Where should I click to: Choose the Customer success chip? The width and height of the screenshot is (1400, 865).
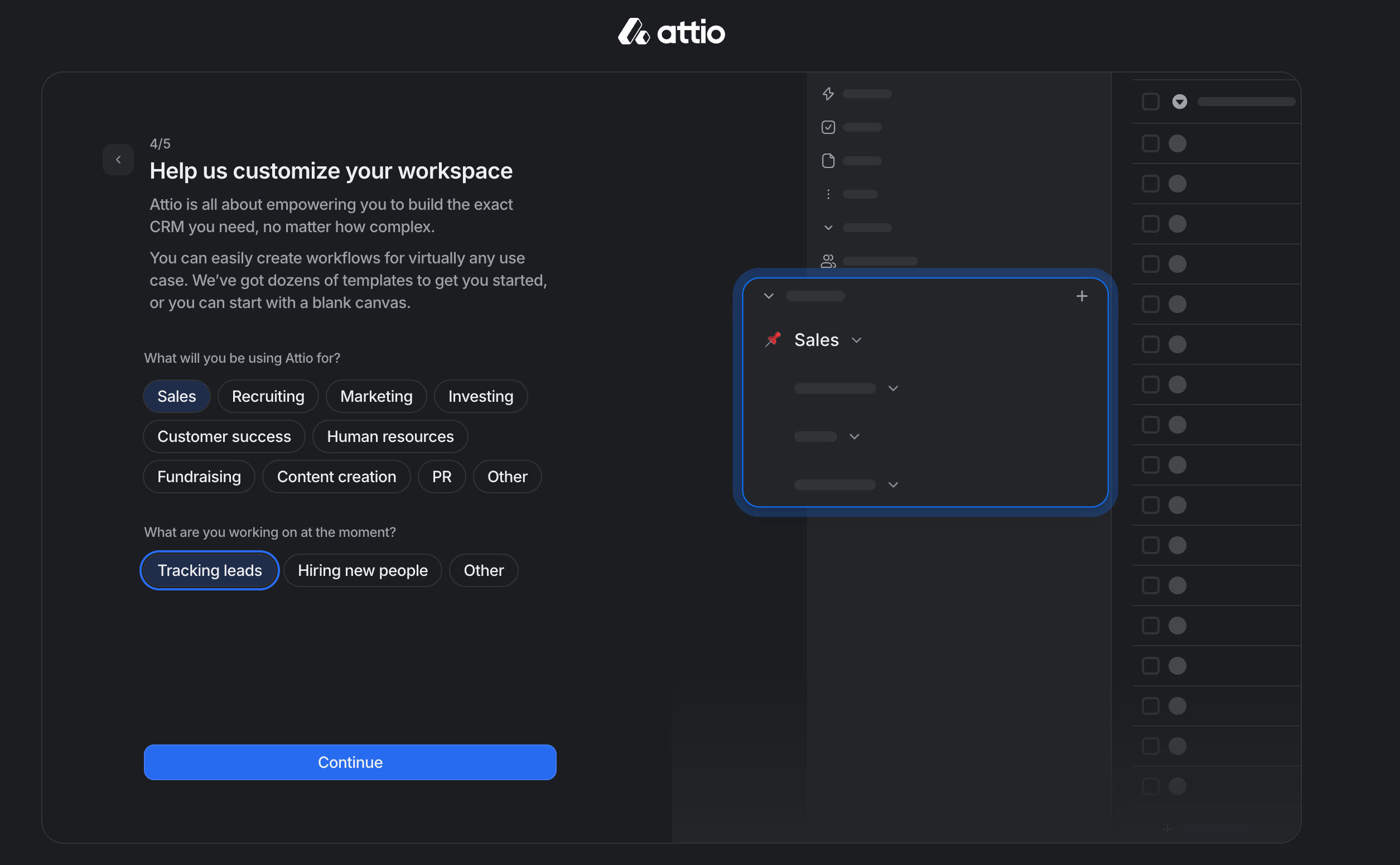click(224, 436)
